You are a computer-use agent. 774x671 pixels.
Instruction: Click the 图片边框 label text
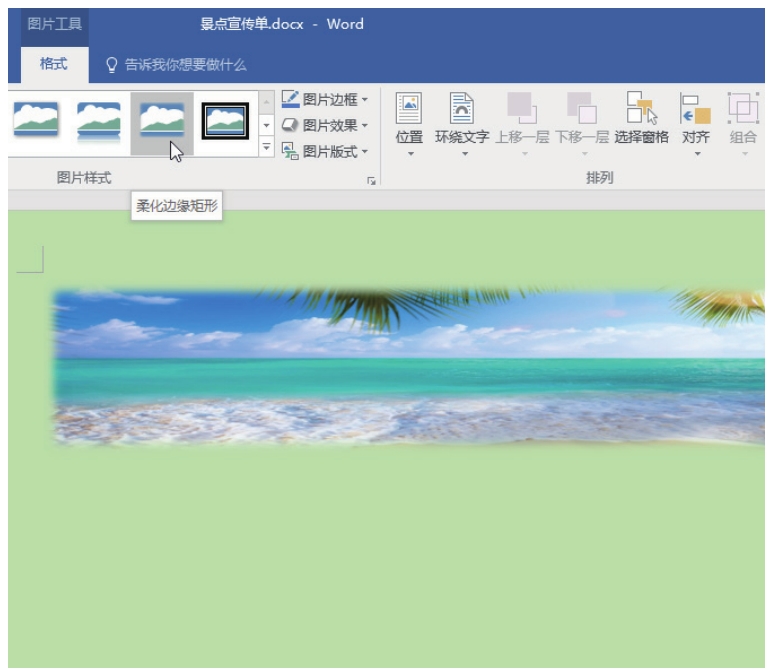click(x=330, y=100)
